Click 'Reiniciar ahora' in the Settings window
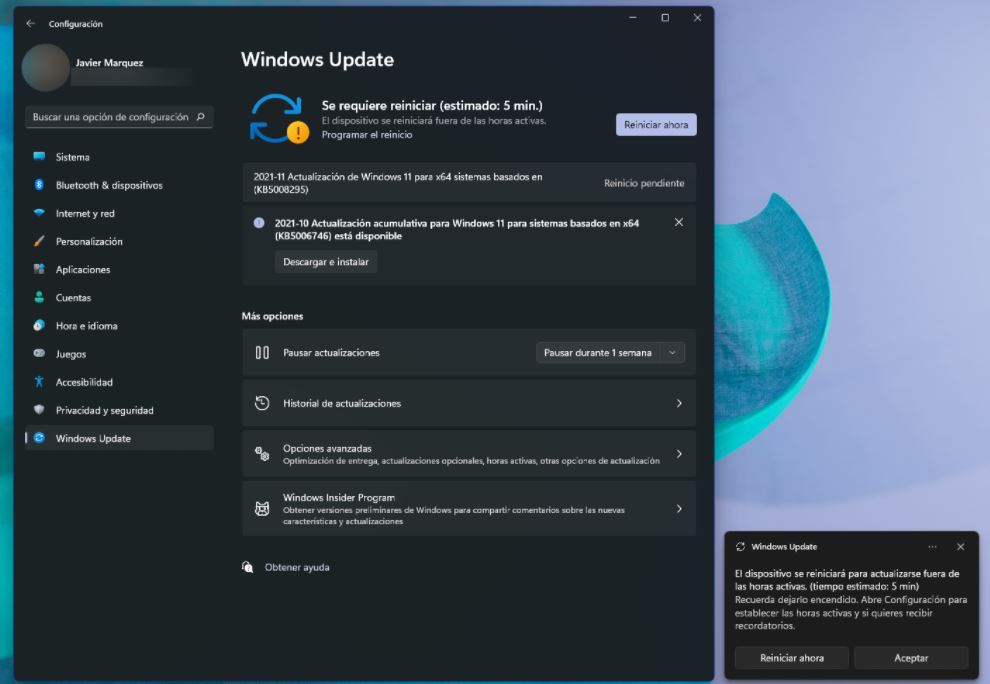The width and height of the screenshot is (990, 684). pos(656,124)
